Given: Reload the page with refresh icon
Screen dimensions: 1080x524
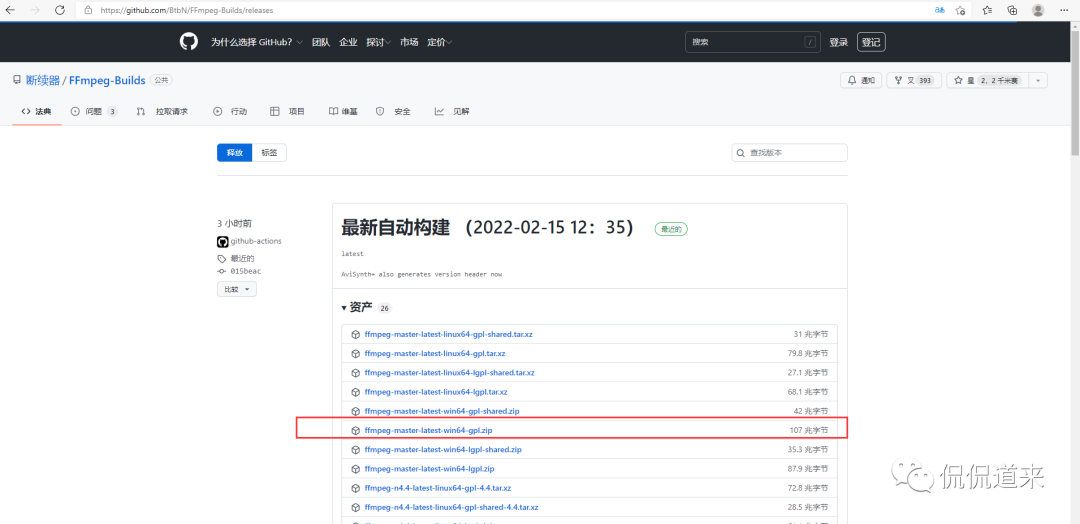Looking at the screenshot, I should pyautogui.click(x=60, y=10).
